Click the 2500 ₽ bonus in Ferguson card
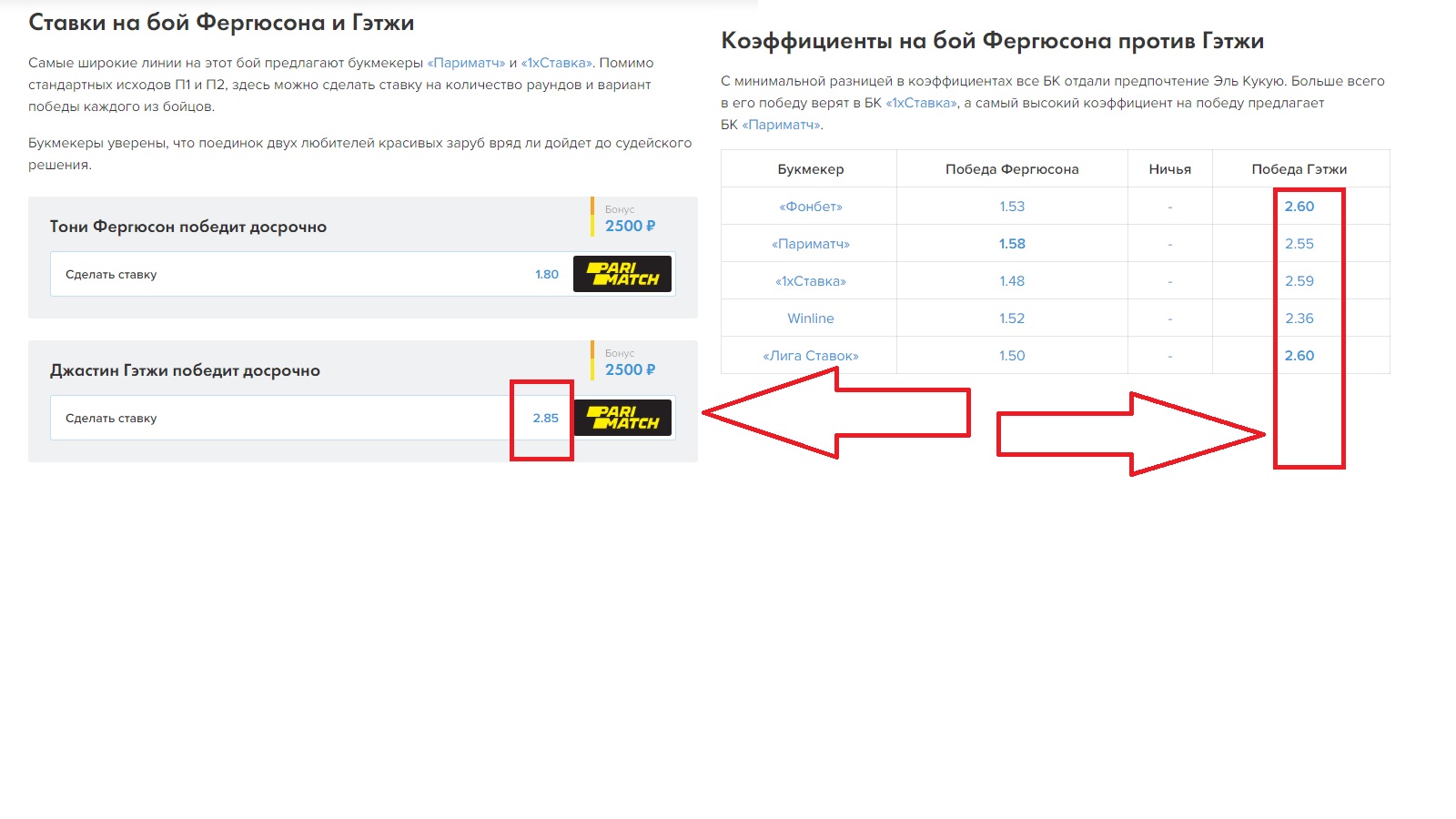The image size is (1456, 819). [630, 226]
